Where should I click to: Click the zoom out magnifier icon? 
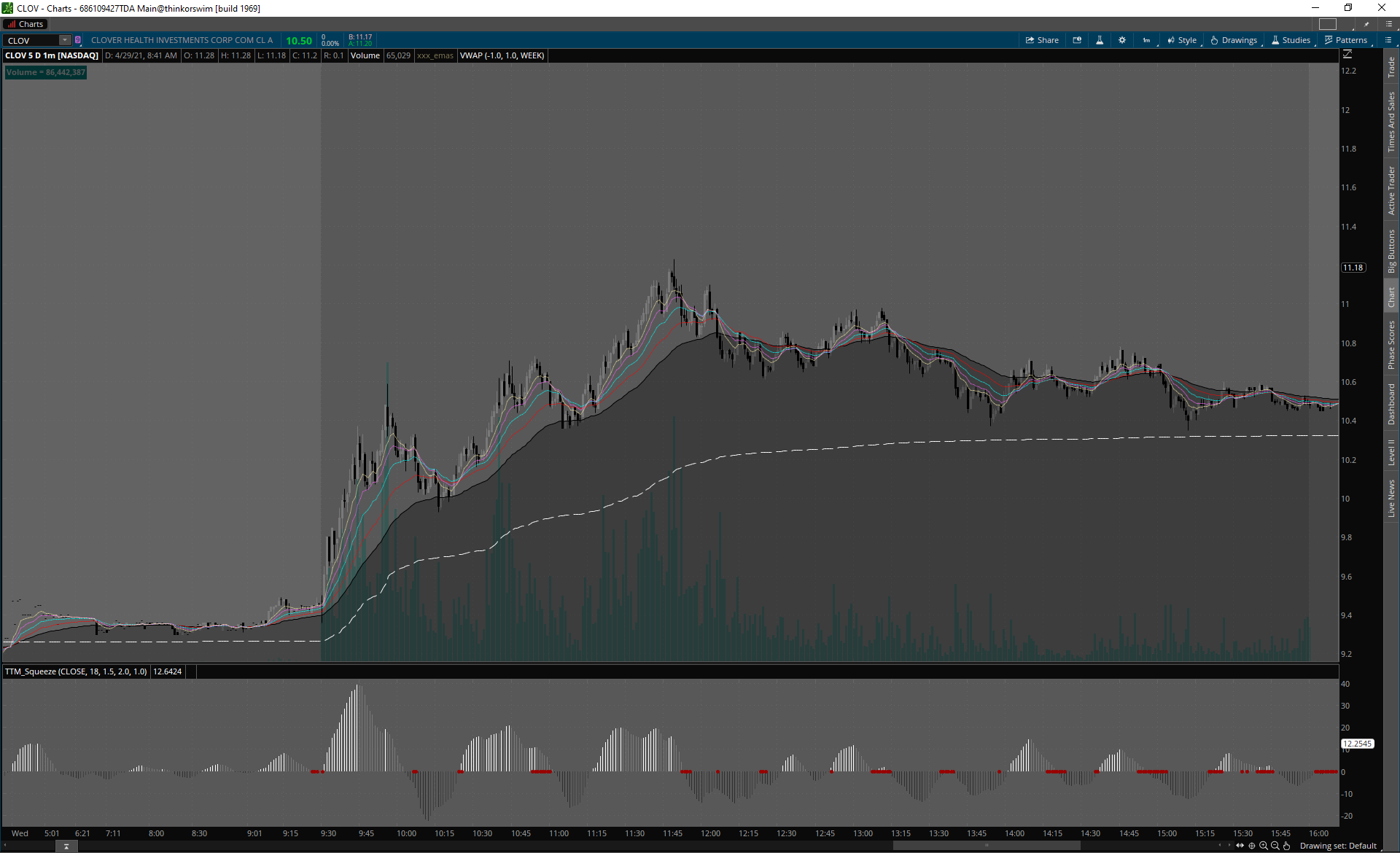click(1275, 846)
